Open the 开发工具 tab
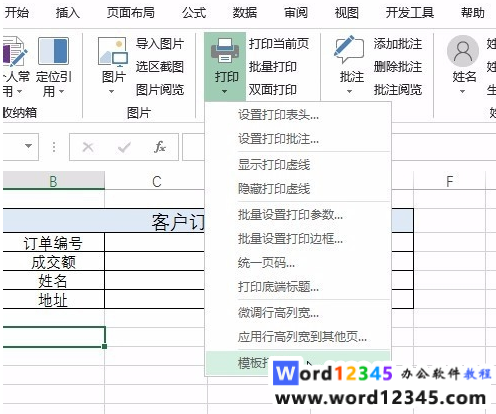Image resolution: width=496 pixels, height=414 pixels. tap(410, 13)
